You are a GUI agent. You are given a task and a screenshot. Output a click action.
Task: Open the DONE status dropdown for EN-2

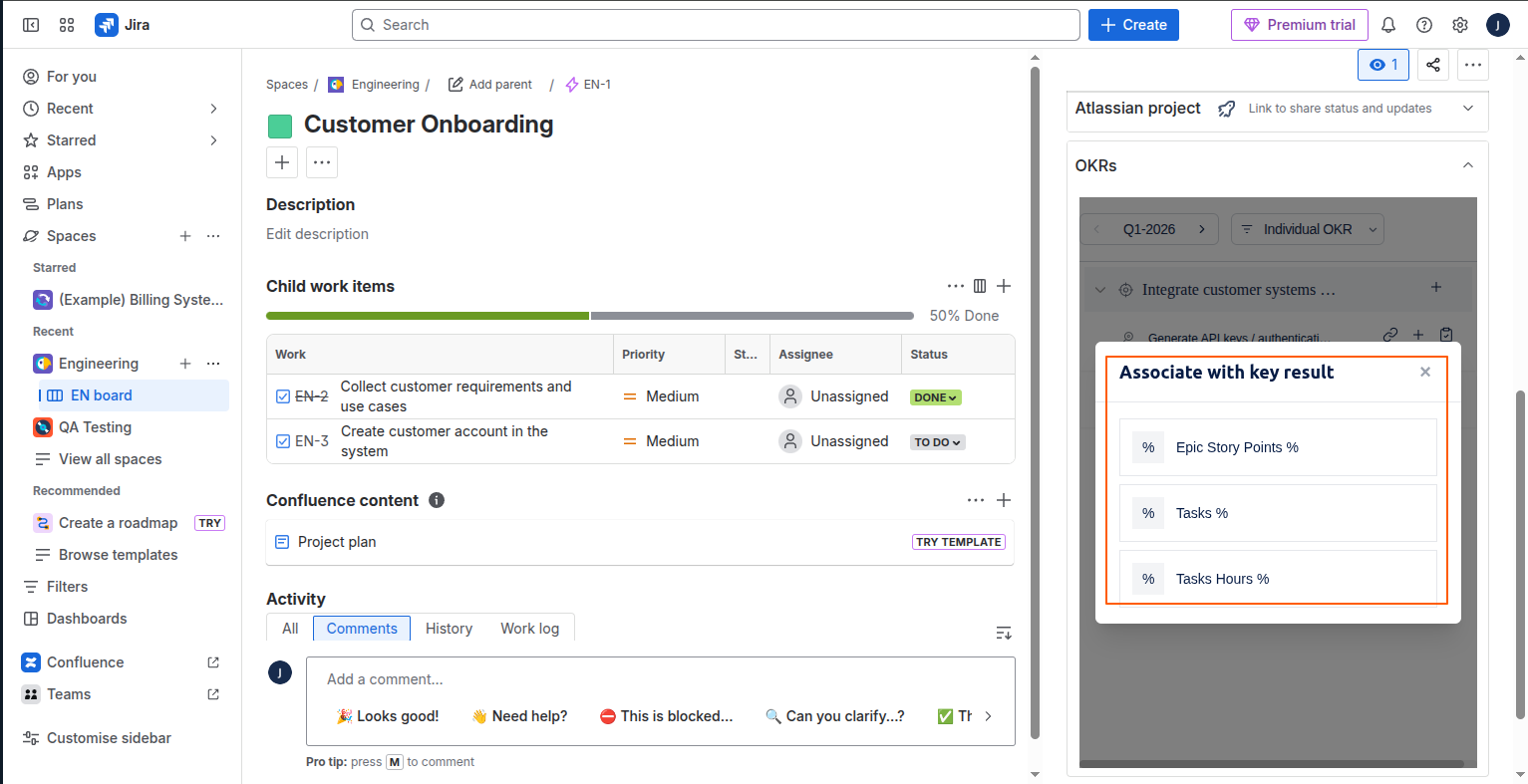[x=935, y=397]
